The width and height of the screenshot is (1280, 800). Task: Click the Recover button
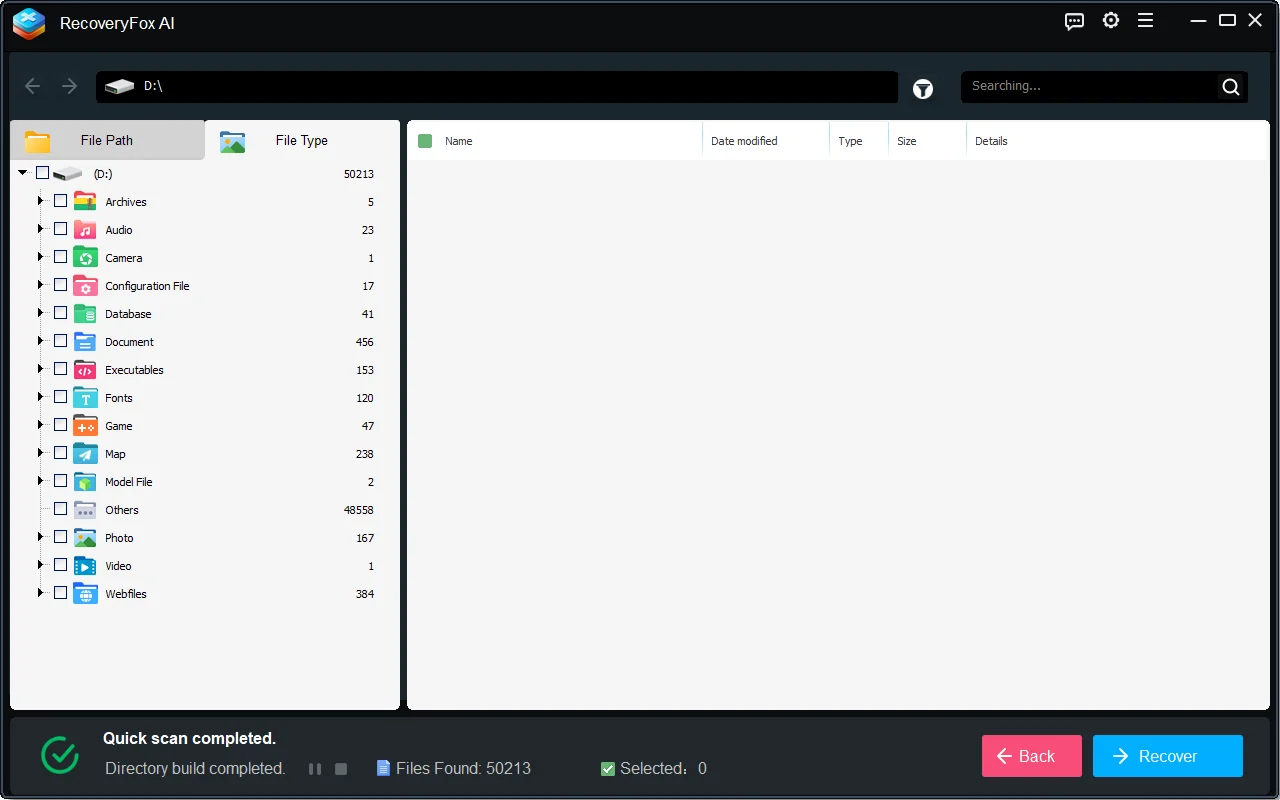pos(1167,756)
